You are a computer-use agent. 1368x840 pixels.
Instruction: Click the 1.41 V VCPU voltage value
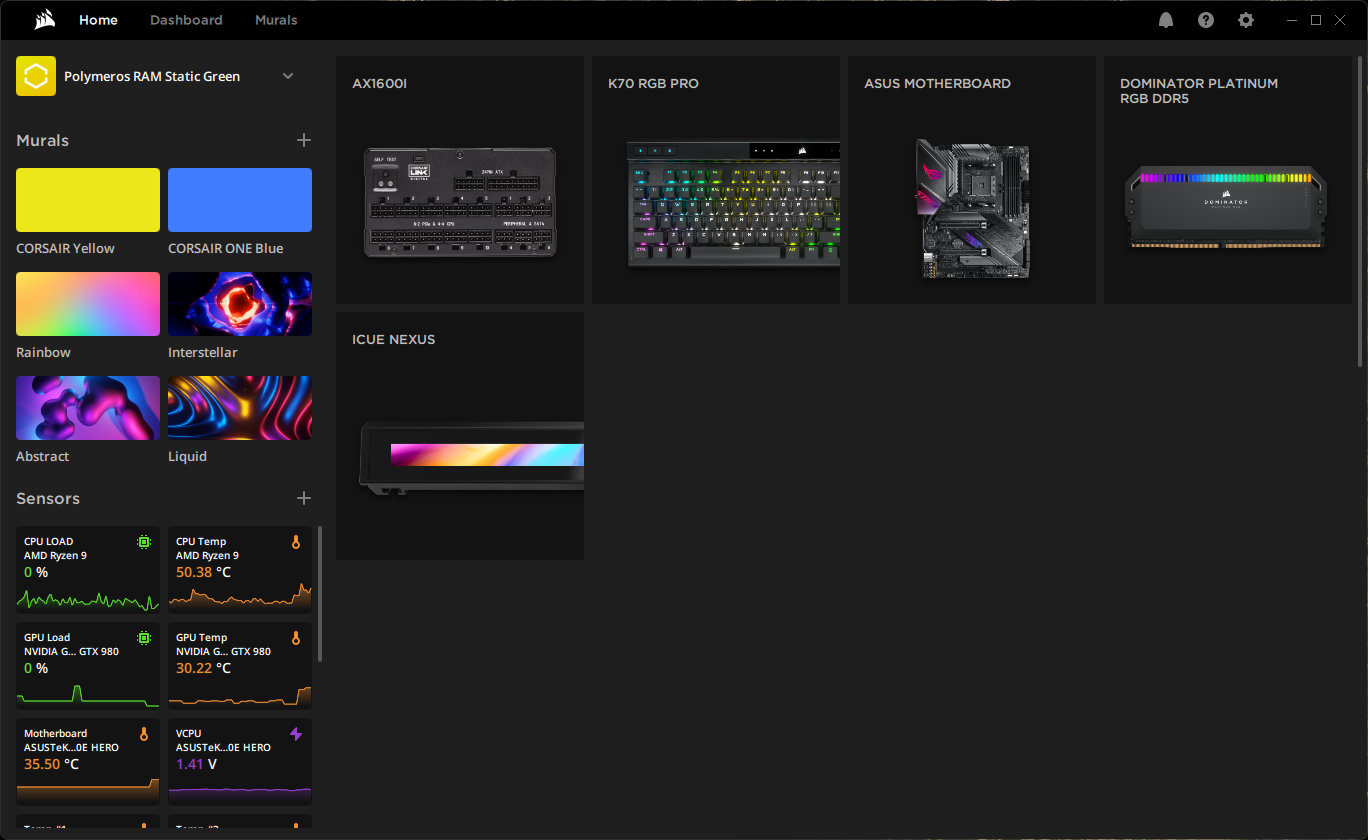(x=197, y=764)
